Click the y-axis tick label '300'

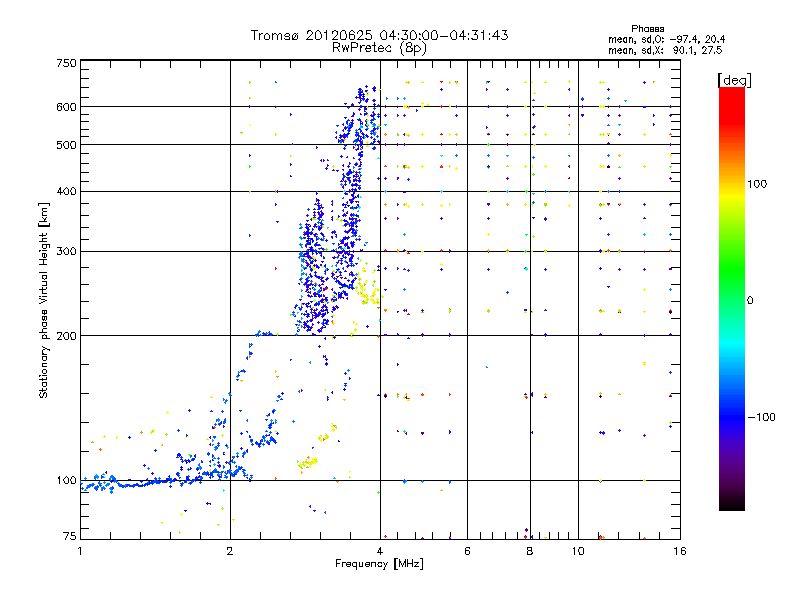(66, 251)
